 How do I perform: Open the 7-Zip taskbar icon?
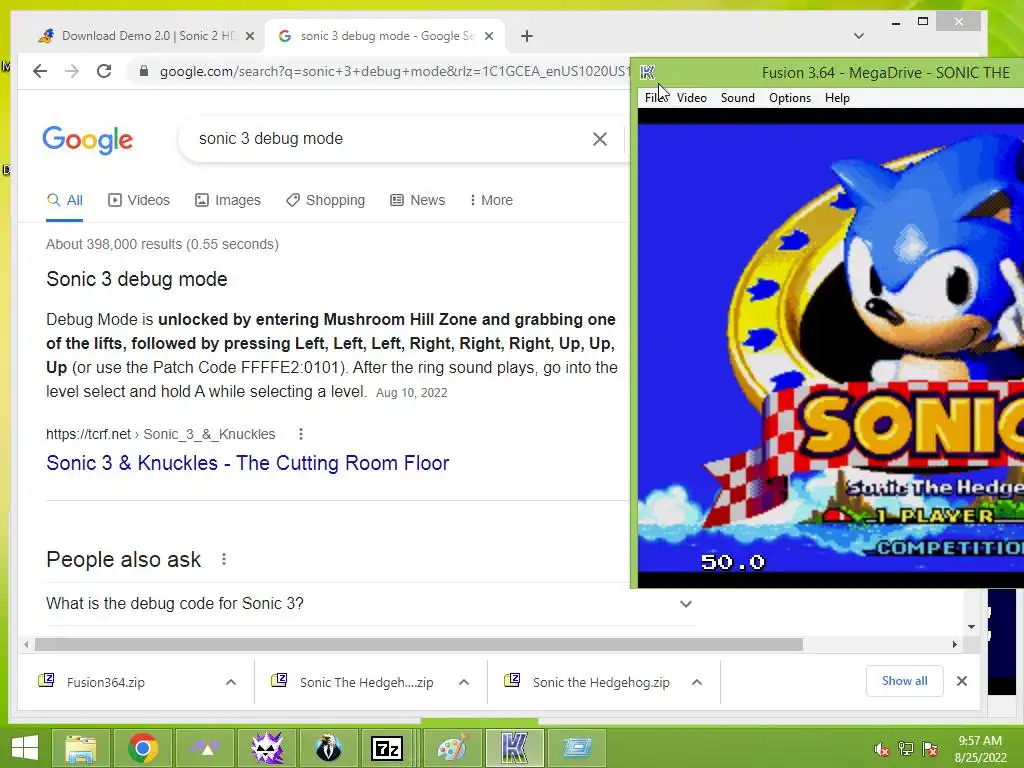tap(387, 748)
